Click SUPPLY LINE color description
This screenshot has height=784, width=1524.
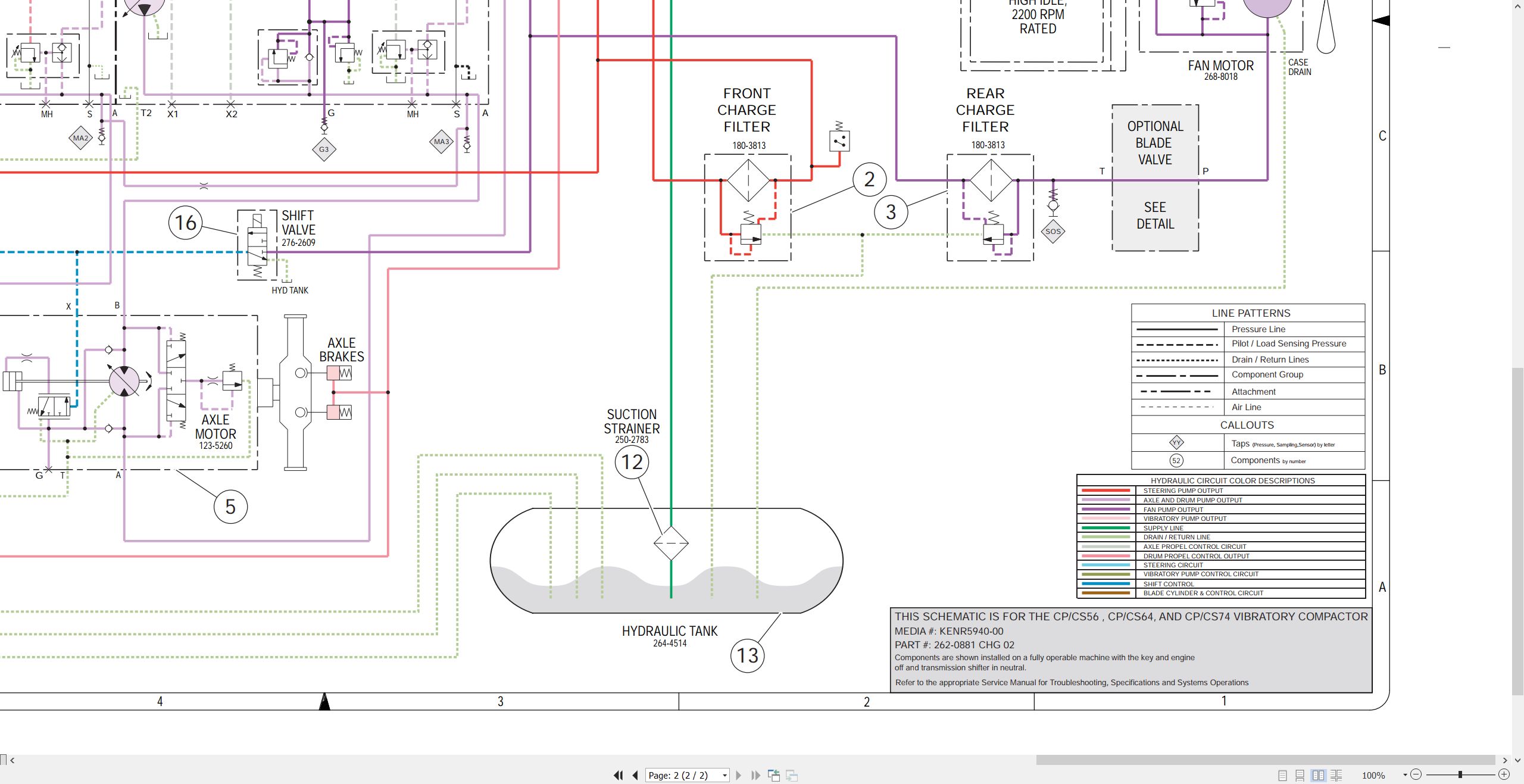pyautogui.click(x=1163, y=528)
